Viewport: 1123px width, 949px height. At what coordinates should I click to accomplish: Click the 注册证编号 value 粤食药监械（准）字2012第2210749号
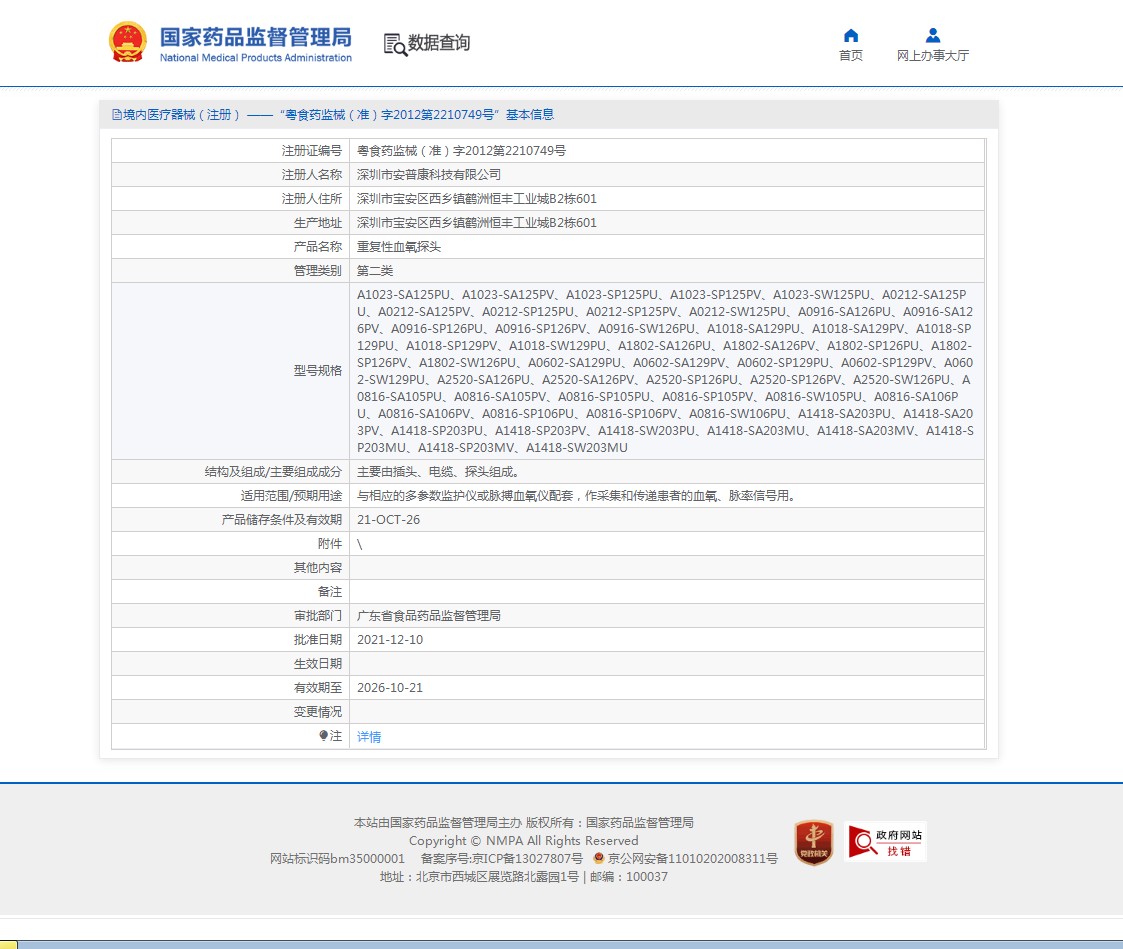461,150
